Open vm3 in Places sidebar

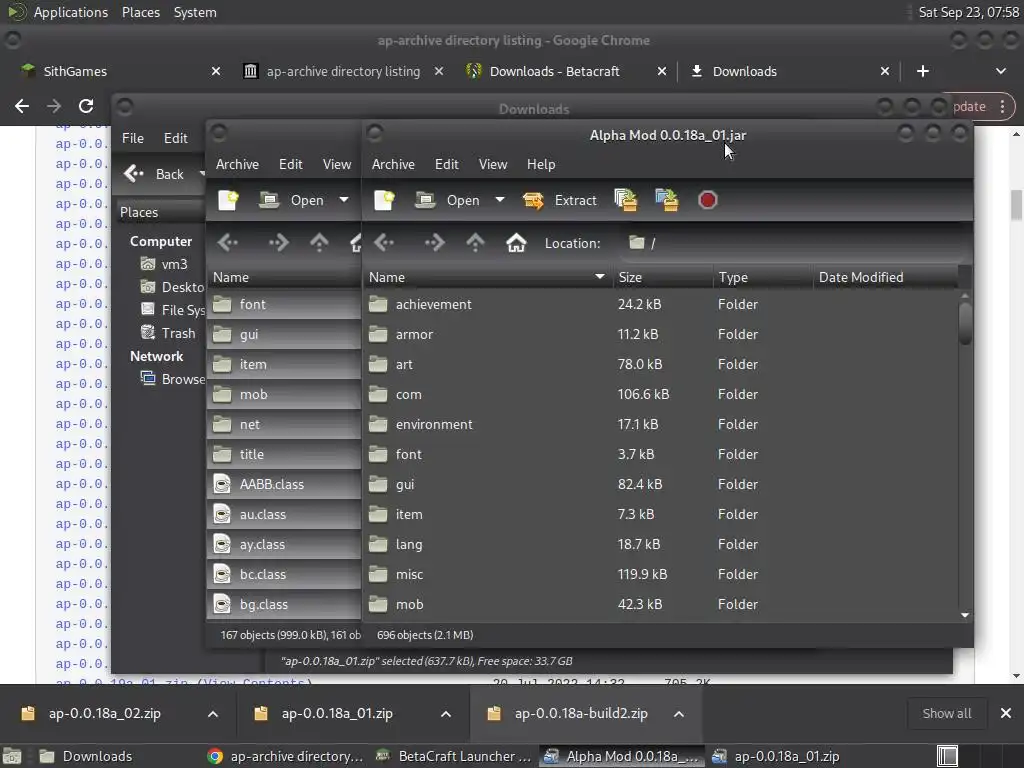coord(174,264)
